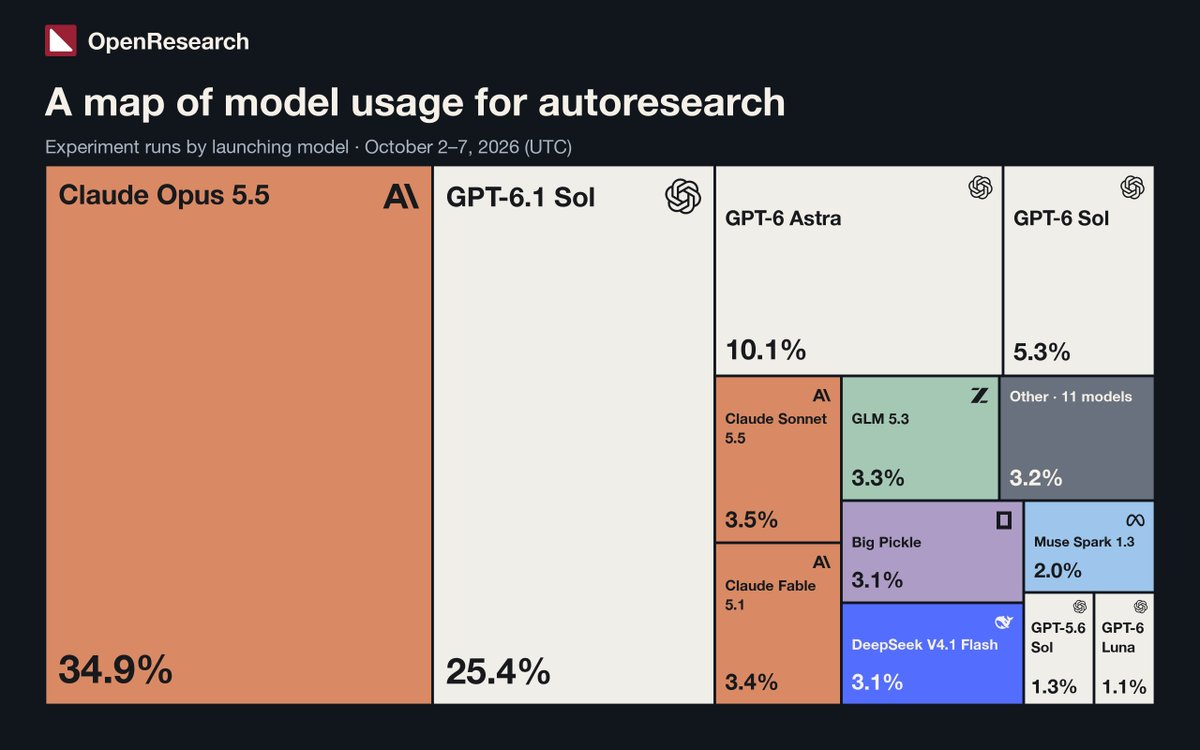Viewport: 1200px width, 750px height.
Task: Click the subtitle with dates October 2–7, 2026
Action: tap(308, 147)
